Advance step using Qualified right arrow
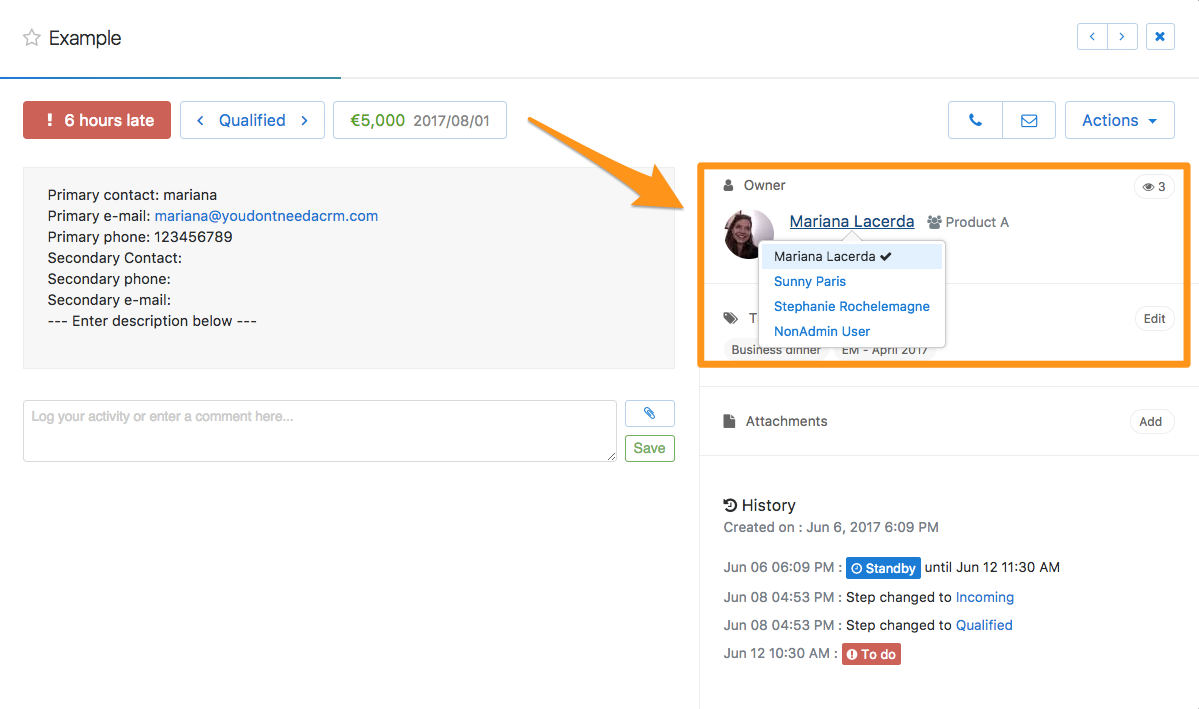This screenshot has width=1199, height=709. pyautogui.click(x=305, y=120)
